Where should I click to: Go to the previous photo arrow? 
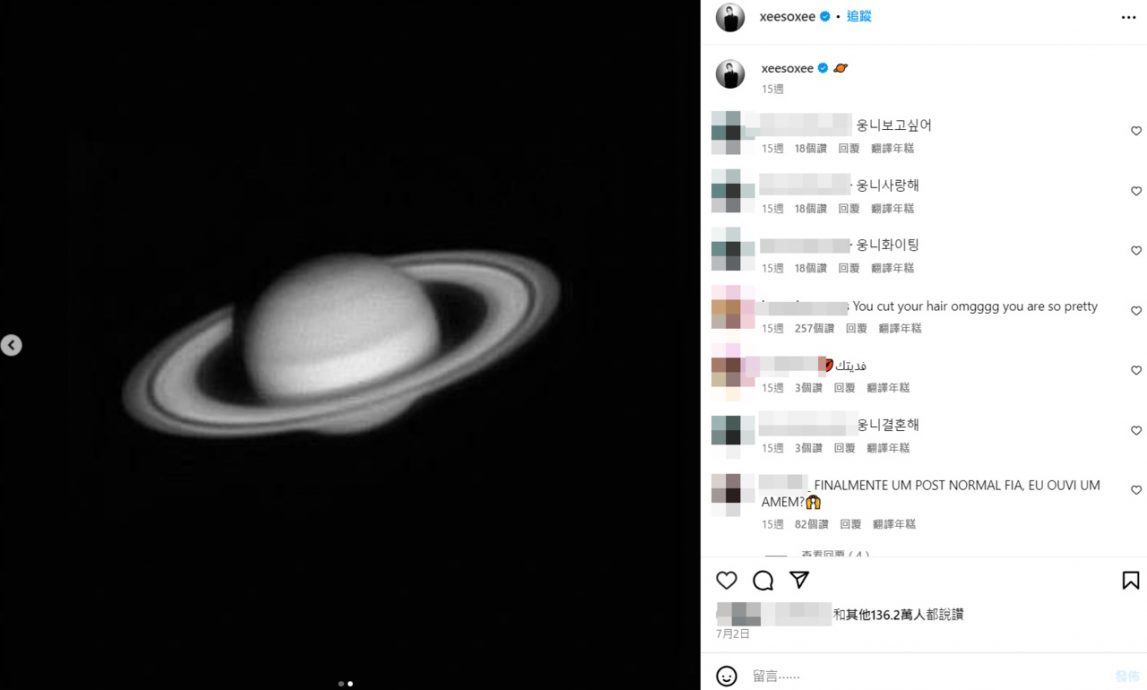(11, 345)
